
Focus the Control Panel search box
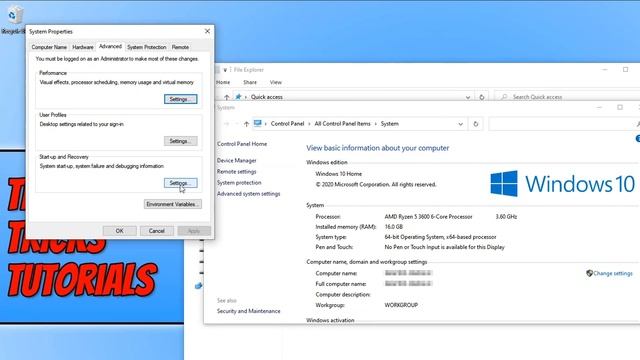coord(563,124)
